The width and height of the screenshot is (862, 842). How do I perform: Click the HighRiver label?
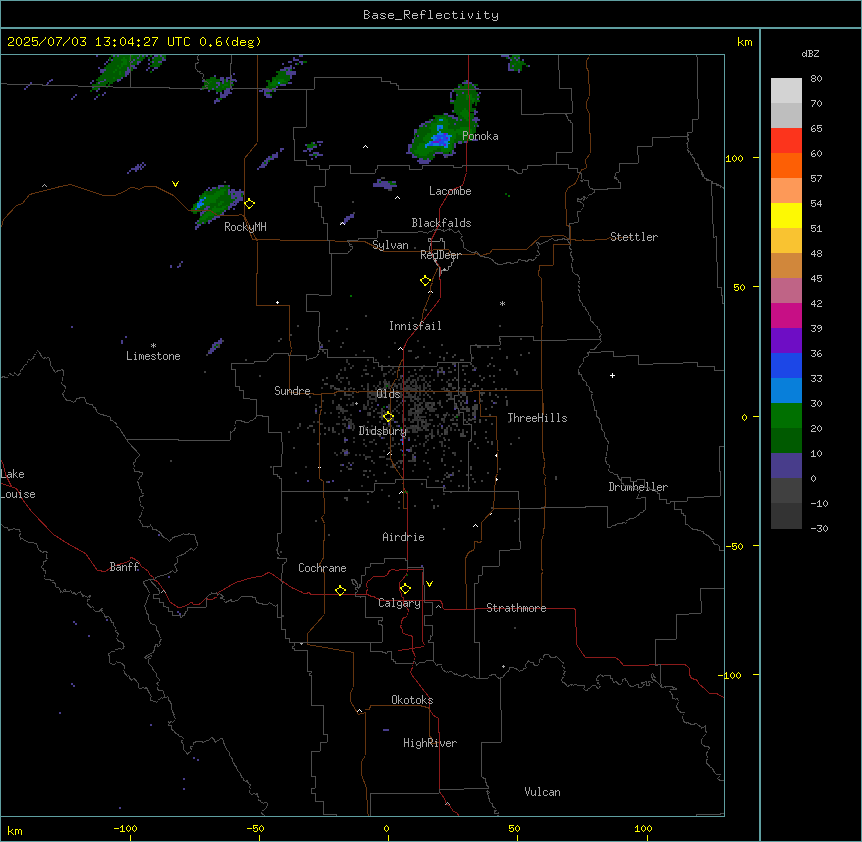pyautogui.click(x=430, y=743)
